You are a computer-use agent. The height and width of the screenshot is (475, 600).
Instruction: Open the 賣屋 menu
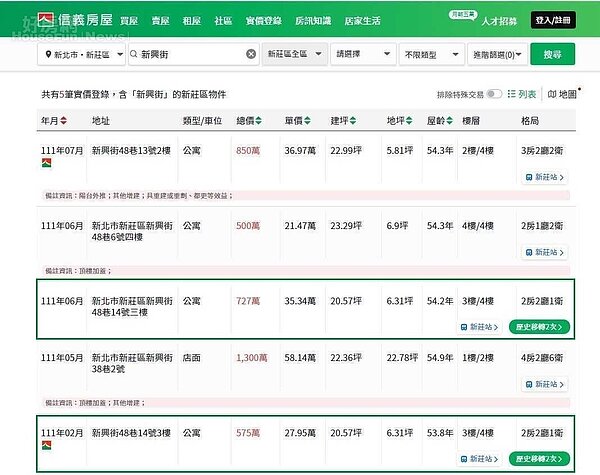pos(160,21)
